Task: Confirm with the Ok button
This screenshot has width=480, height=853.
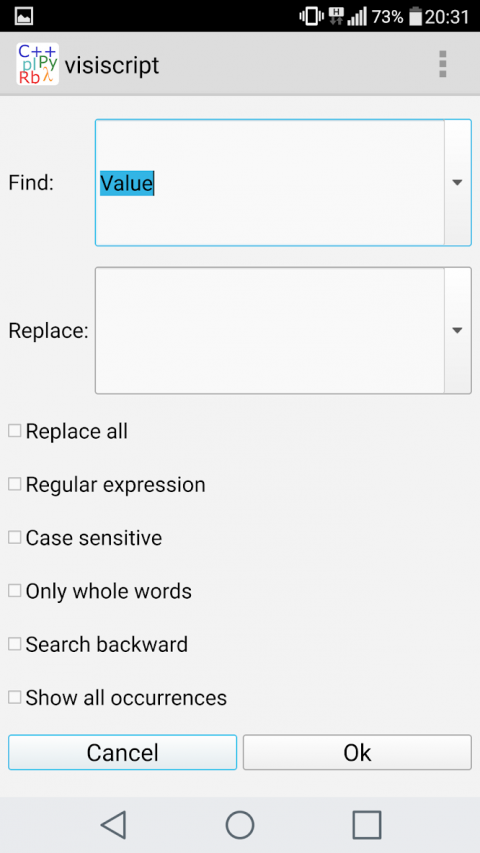Action: 357,752
